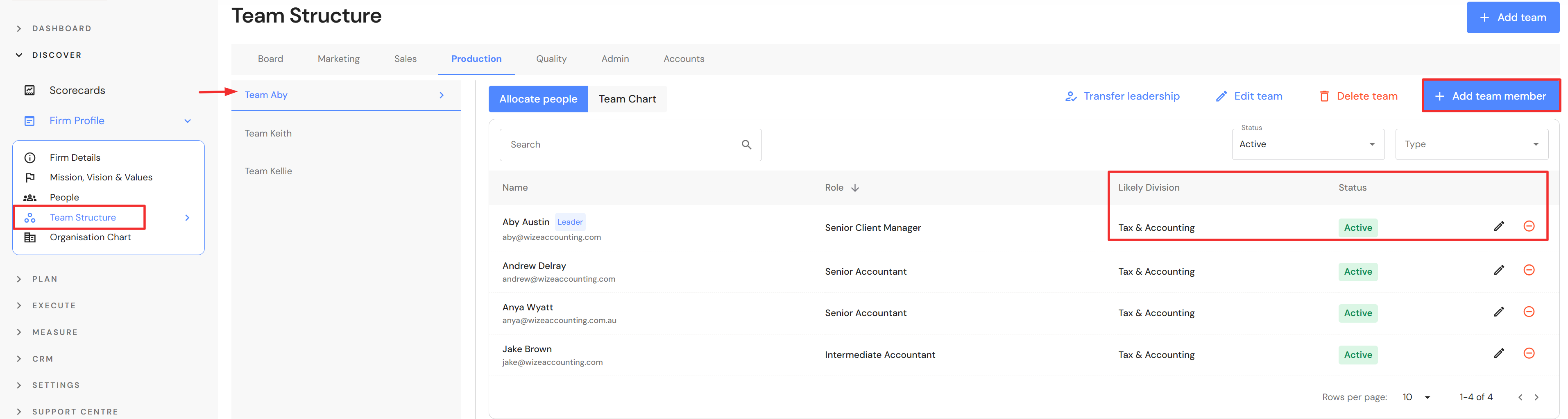Click the pencil edit icon for Jake Brown
Screen dimensions: 1568x419
point(1499,353)
